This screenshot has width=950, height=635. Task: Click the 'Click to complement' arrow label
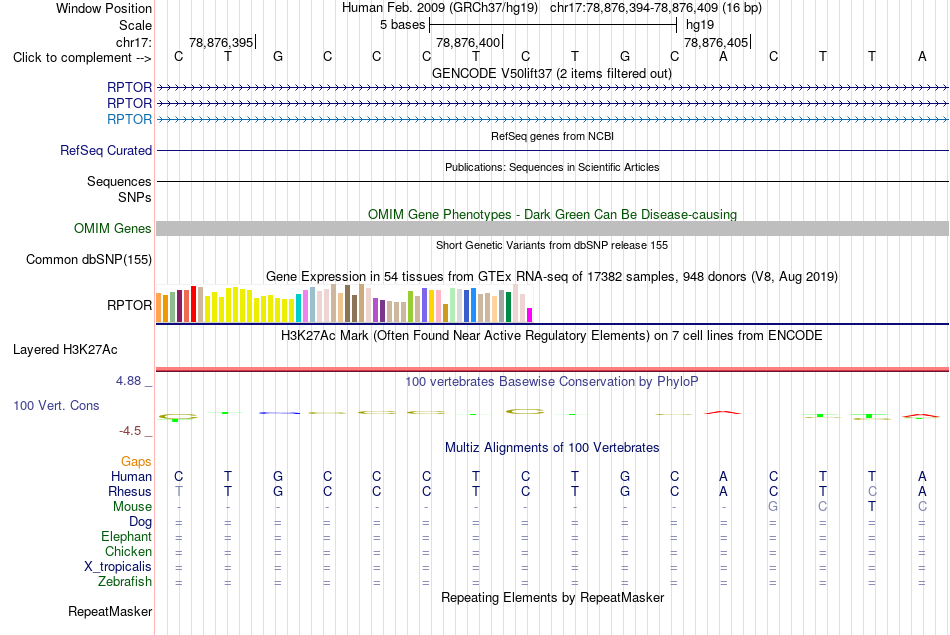[82, 58]
